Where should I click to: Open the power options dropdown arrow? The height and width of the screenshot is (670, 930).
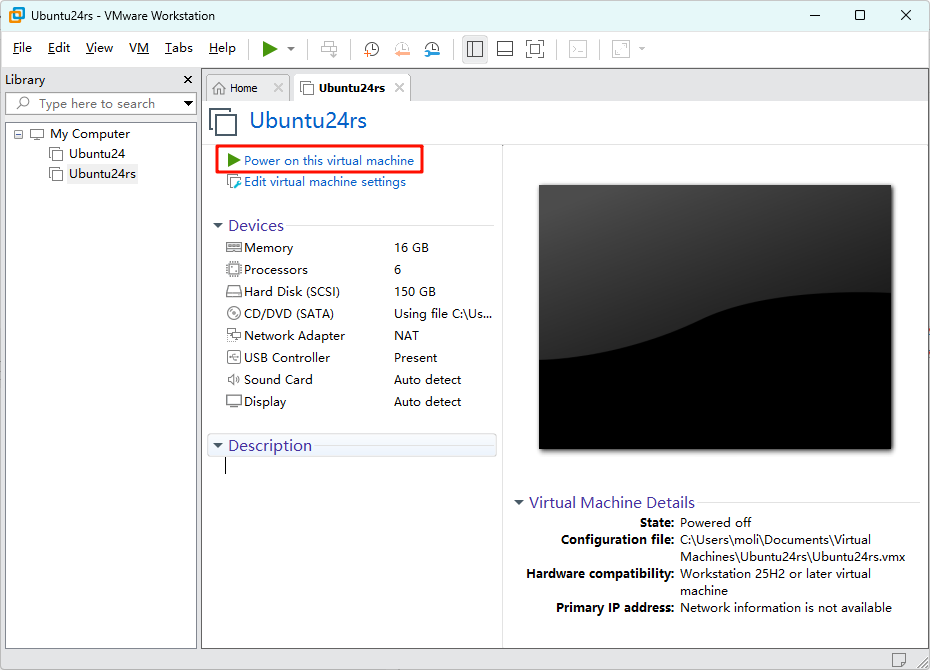pyautogui.click(x=291, y=49)
